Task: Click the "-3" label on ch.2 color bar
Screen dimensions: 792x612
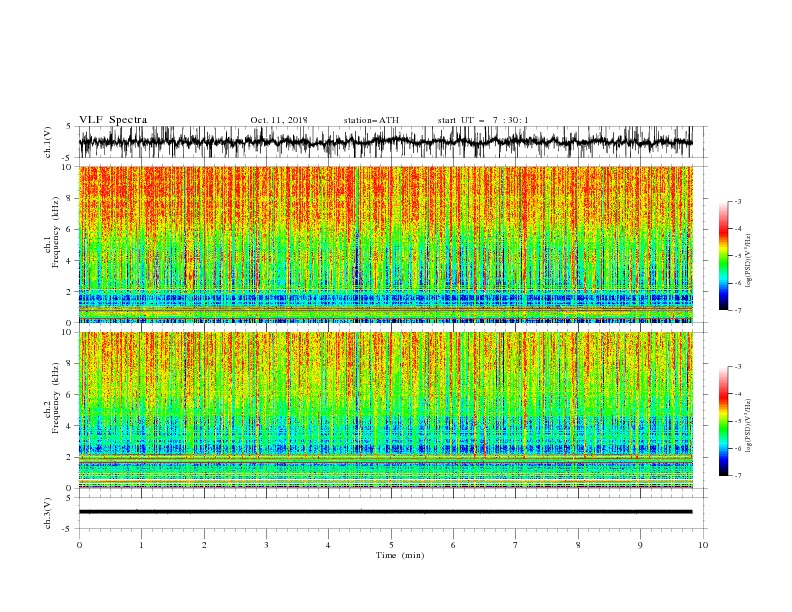Action: point(738,367)
